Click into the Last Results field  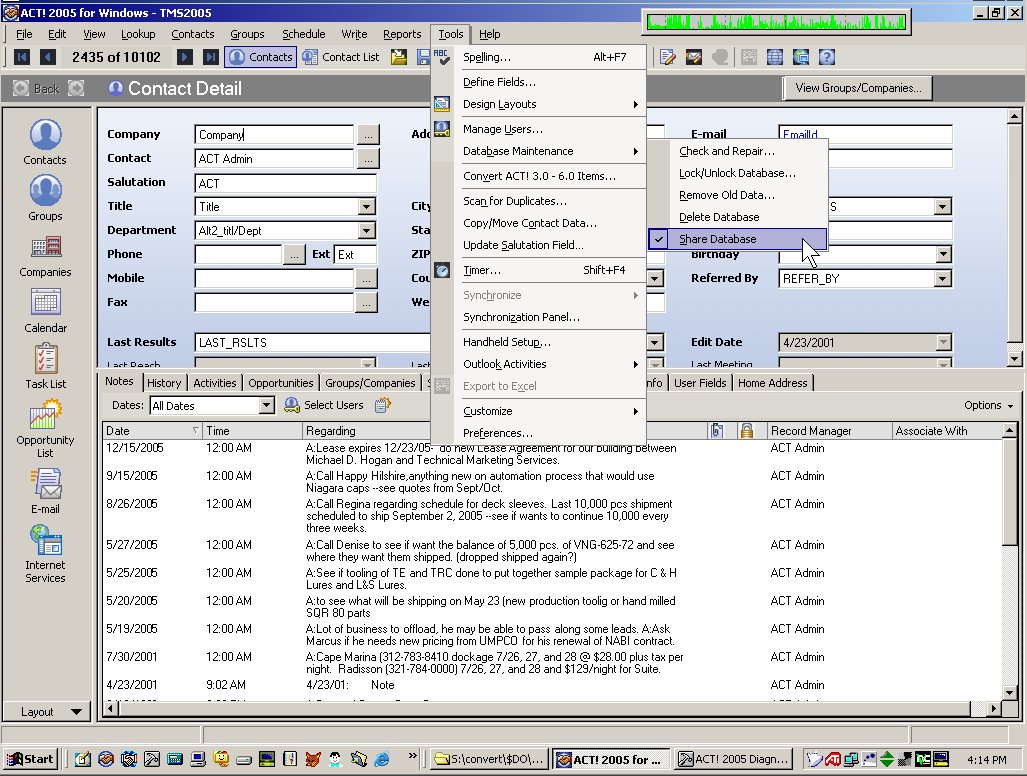click(x=313, y=342)
